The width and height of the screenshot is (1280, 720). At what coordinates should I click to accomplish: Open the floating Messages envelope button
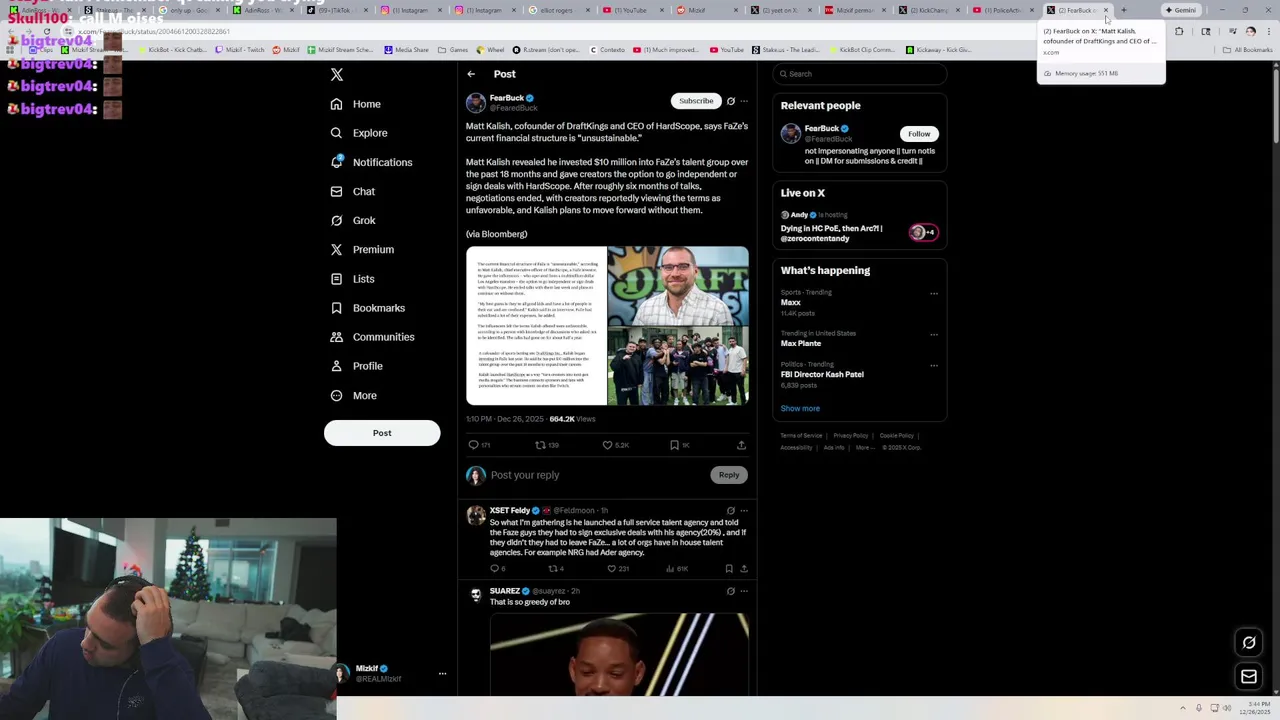point(1249,677)
